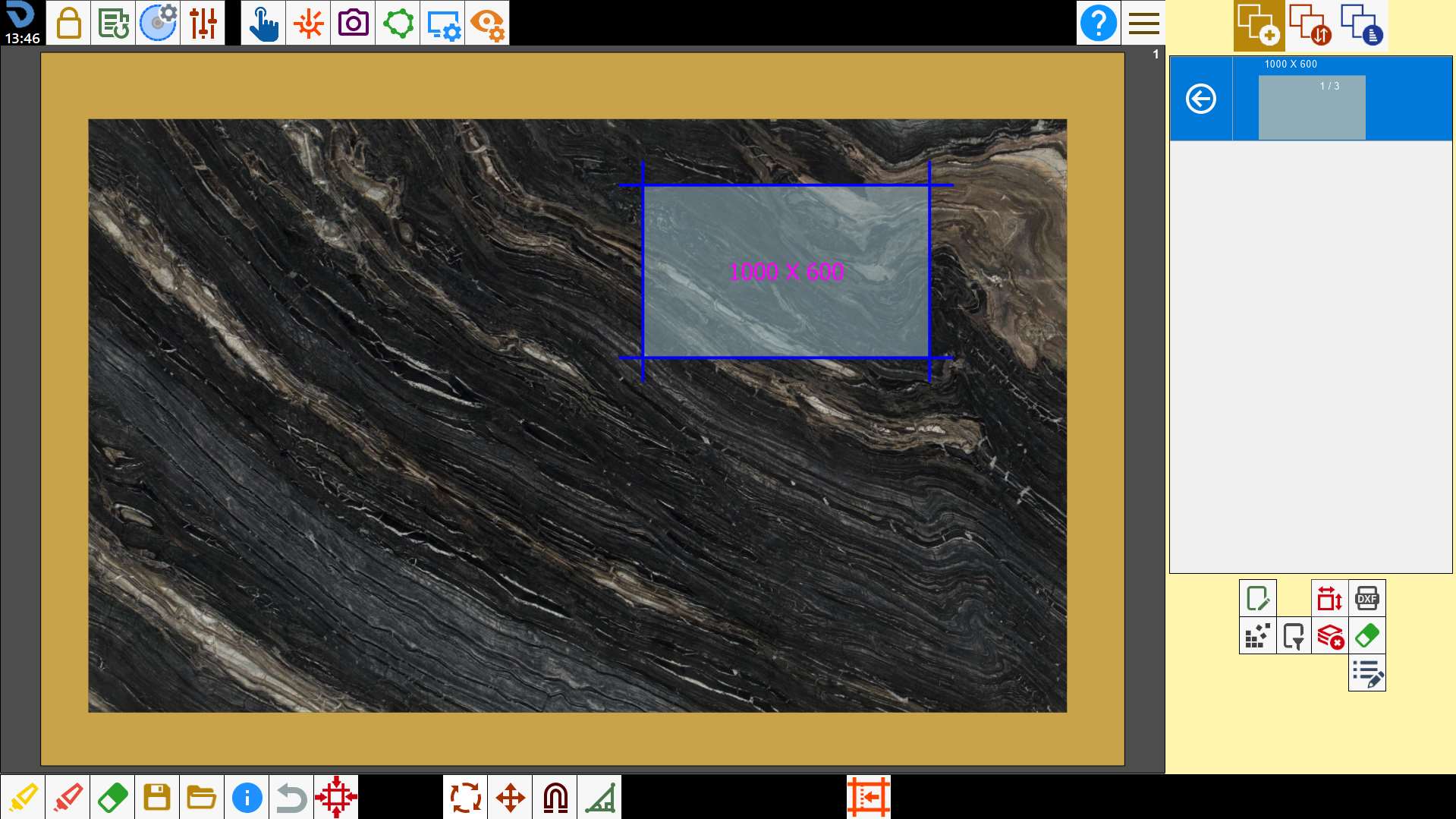Select the green eraser in bottom bar
This screenshot has width=1456, height=819.
(x=112, y=797)
